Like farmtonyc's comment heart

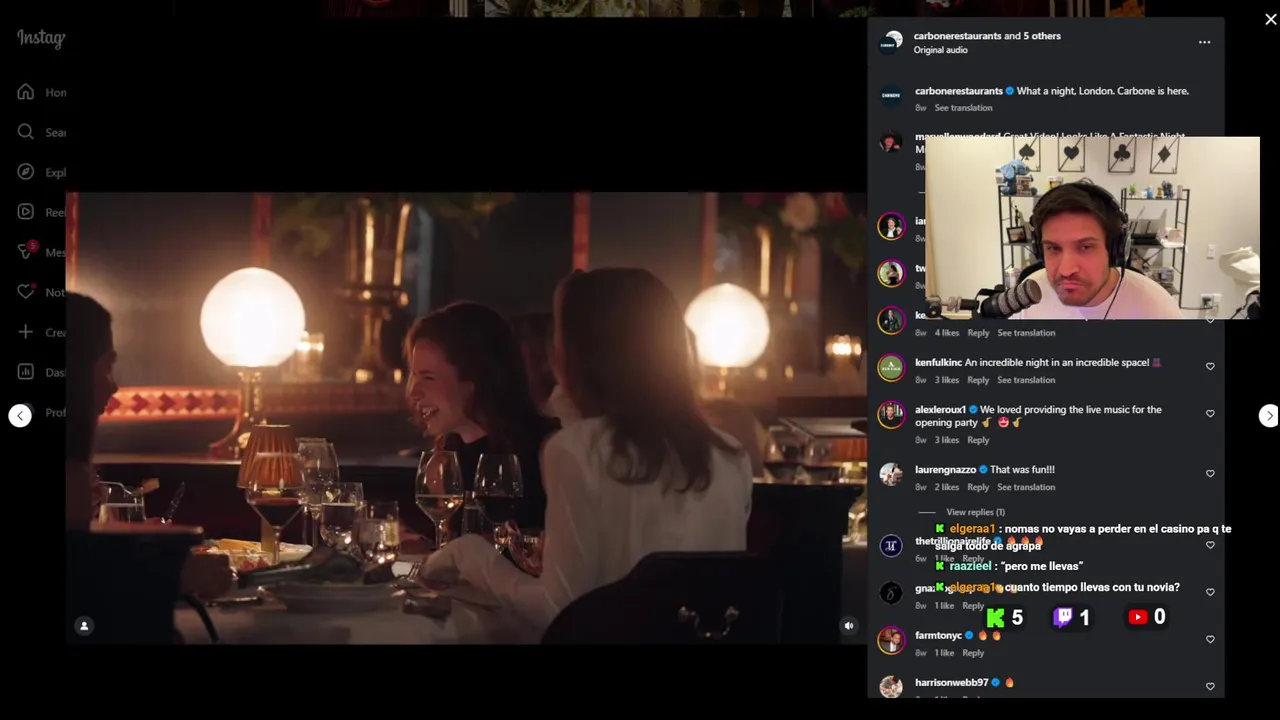coord(1210,639)
